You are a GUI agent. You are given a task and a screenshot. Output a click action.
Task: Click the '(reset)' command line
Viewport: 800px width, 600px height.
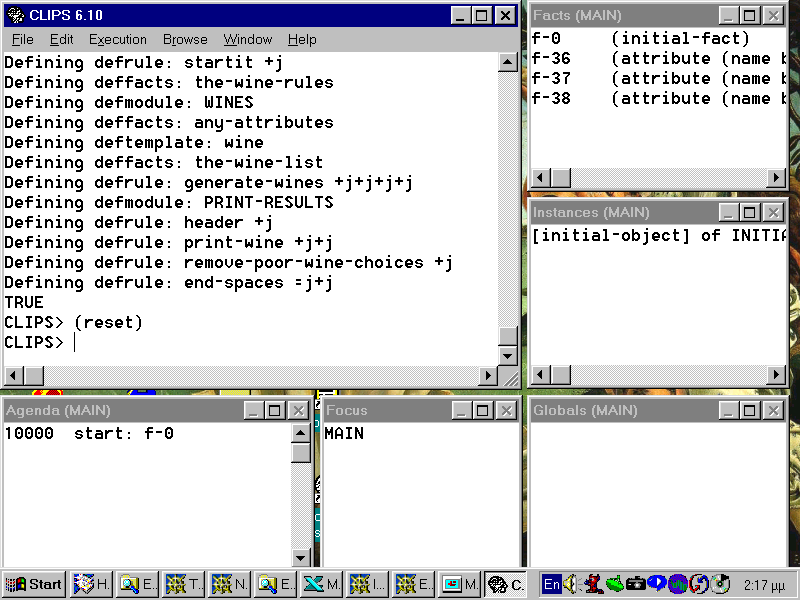[x=73, y=322]
